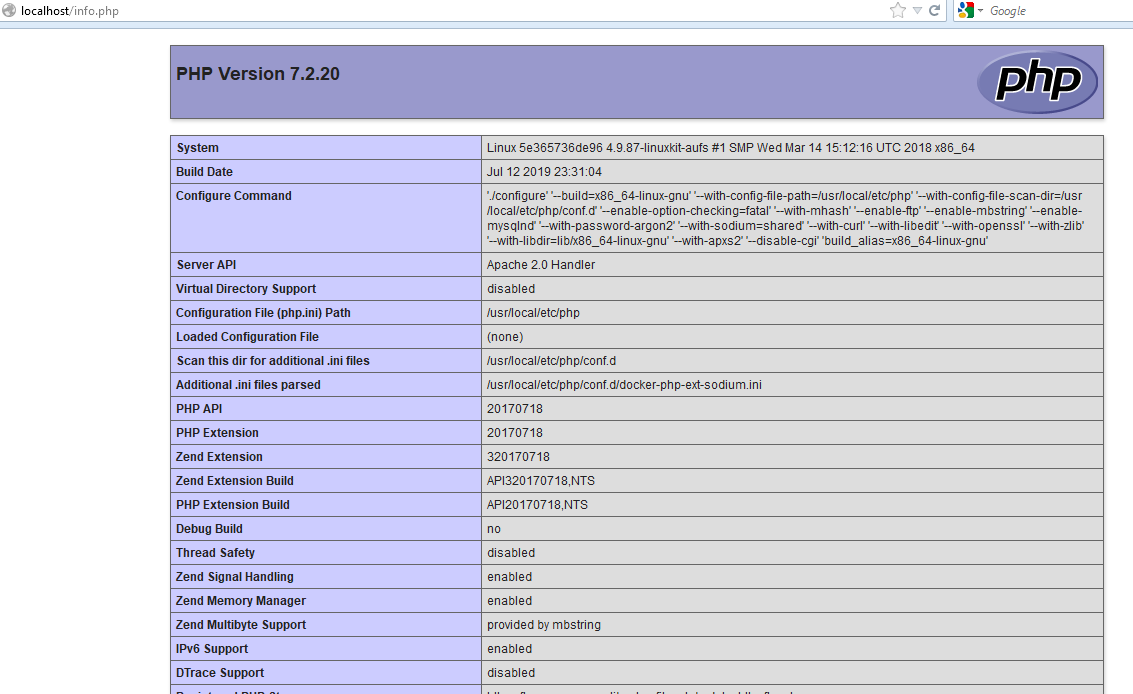Select API320170718,NTS value

tap(540, 480)
